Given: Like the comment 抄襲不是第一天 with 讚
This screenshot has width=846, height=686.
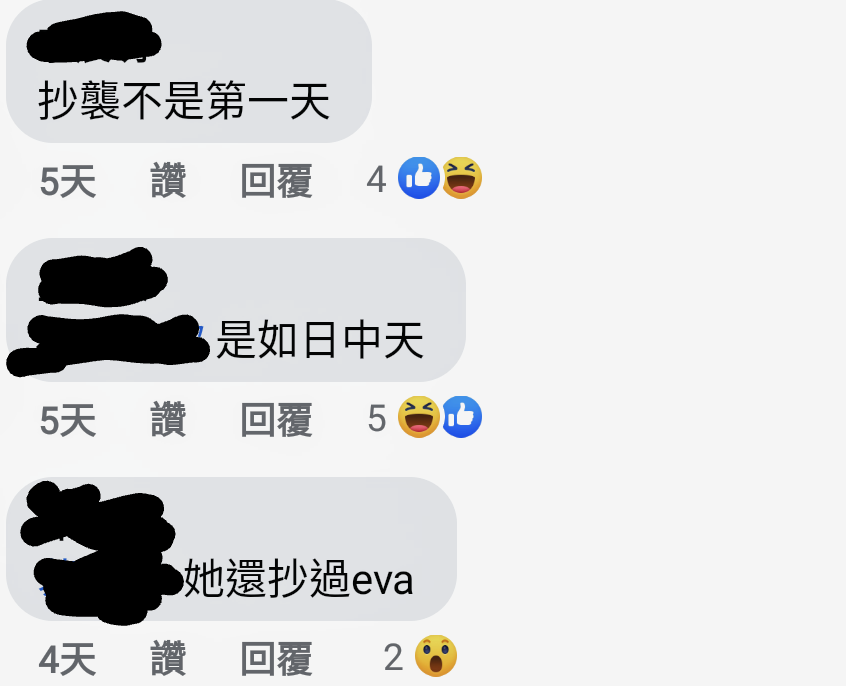Looking at the screenshot, I should click(x=168, y=180).
